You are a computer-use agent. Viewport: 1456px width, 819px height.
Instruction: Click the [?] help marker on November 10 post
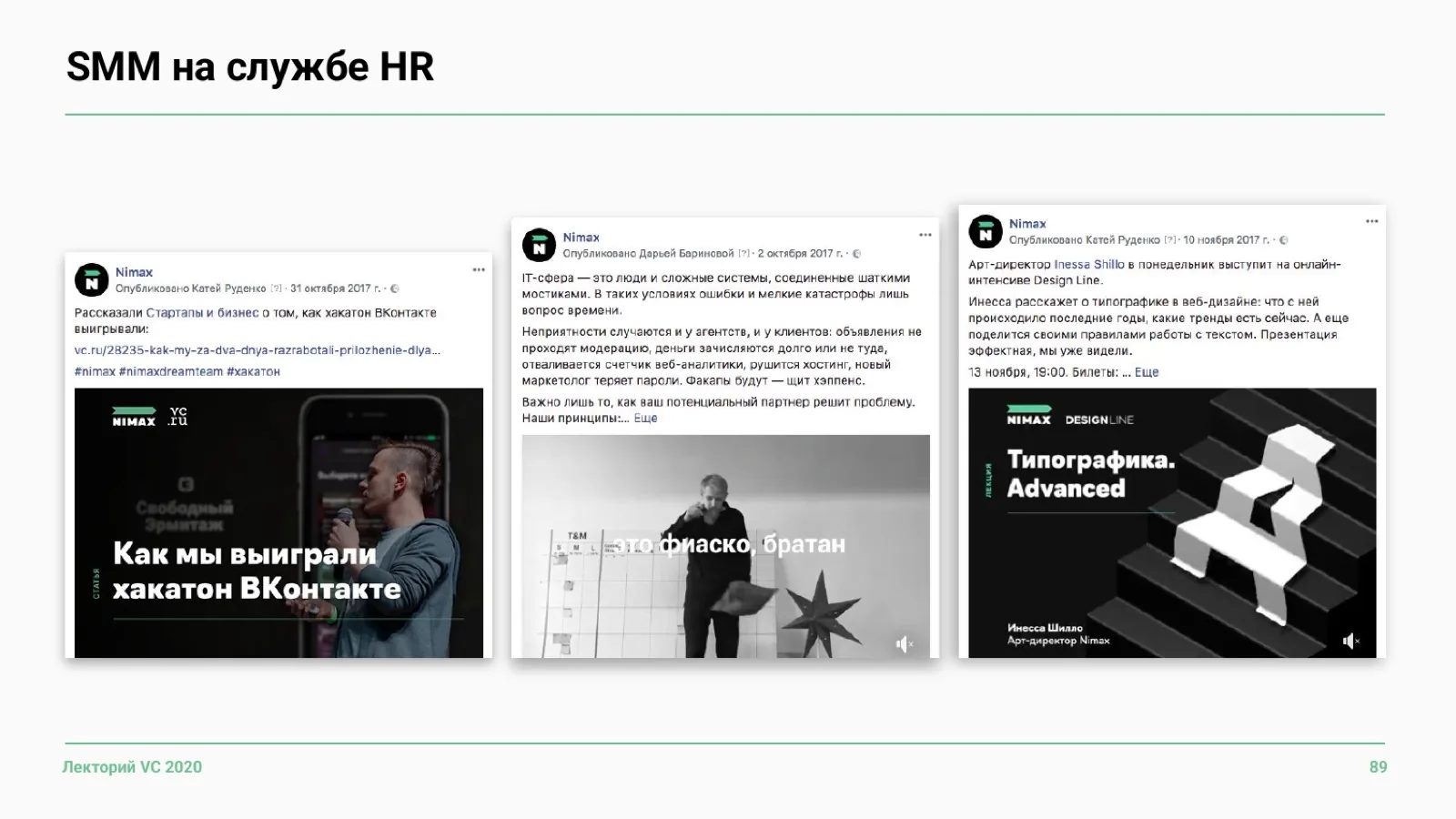(1170, 240)
